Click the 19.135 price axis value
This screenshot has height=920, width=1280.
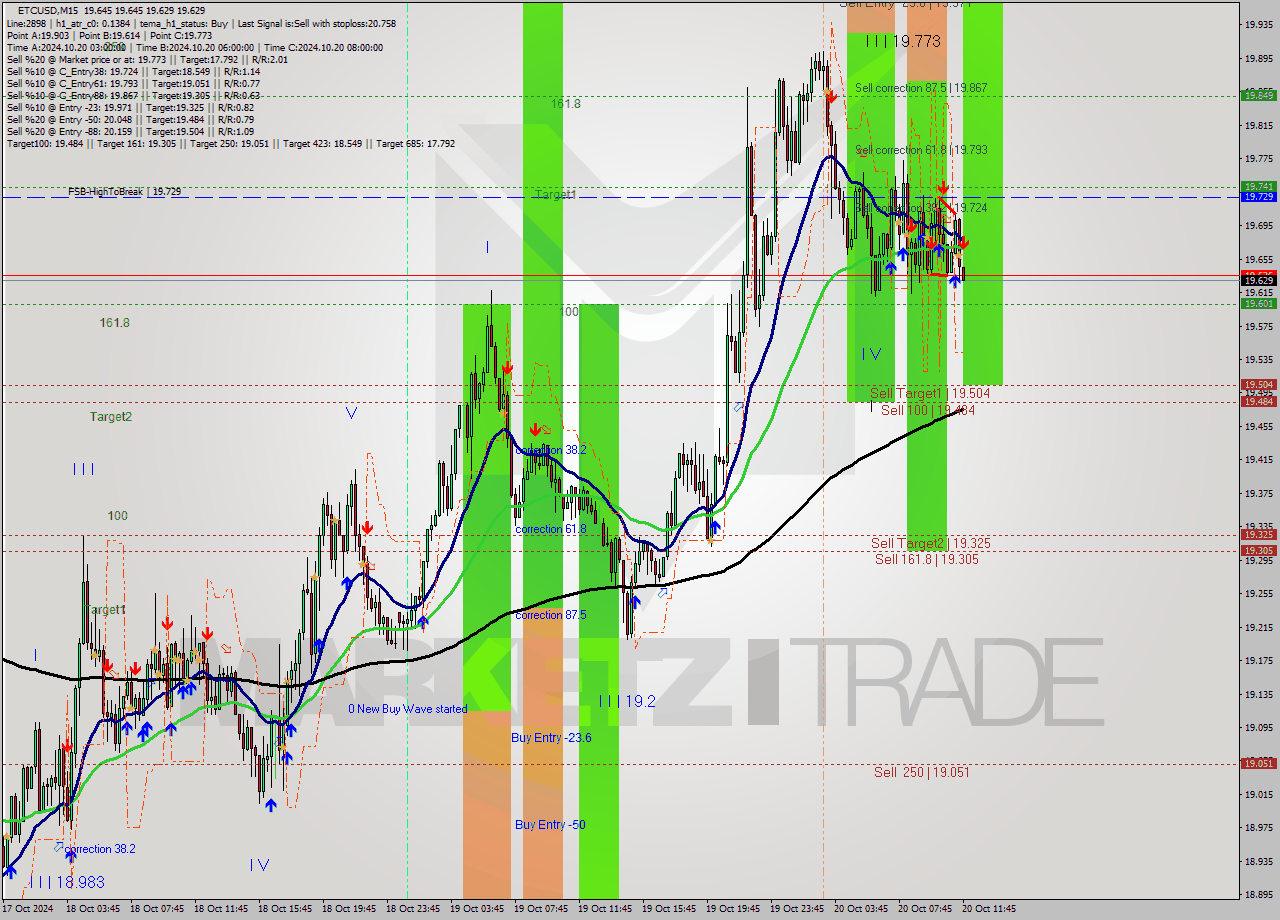tap(1258, 694)
